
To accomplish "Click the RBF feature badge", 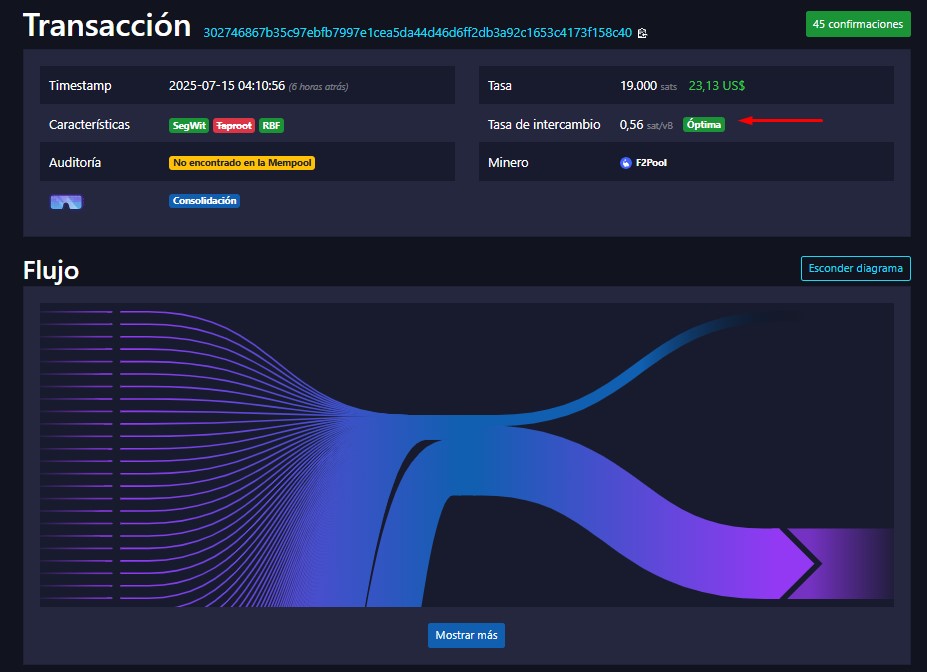I will [271, 125].
